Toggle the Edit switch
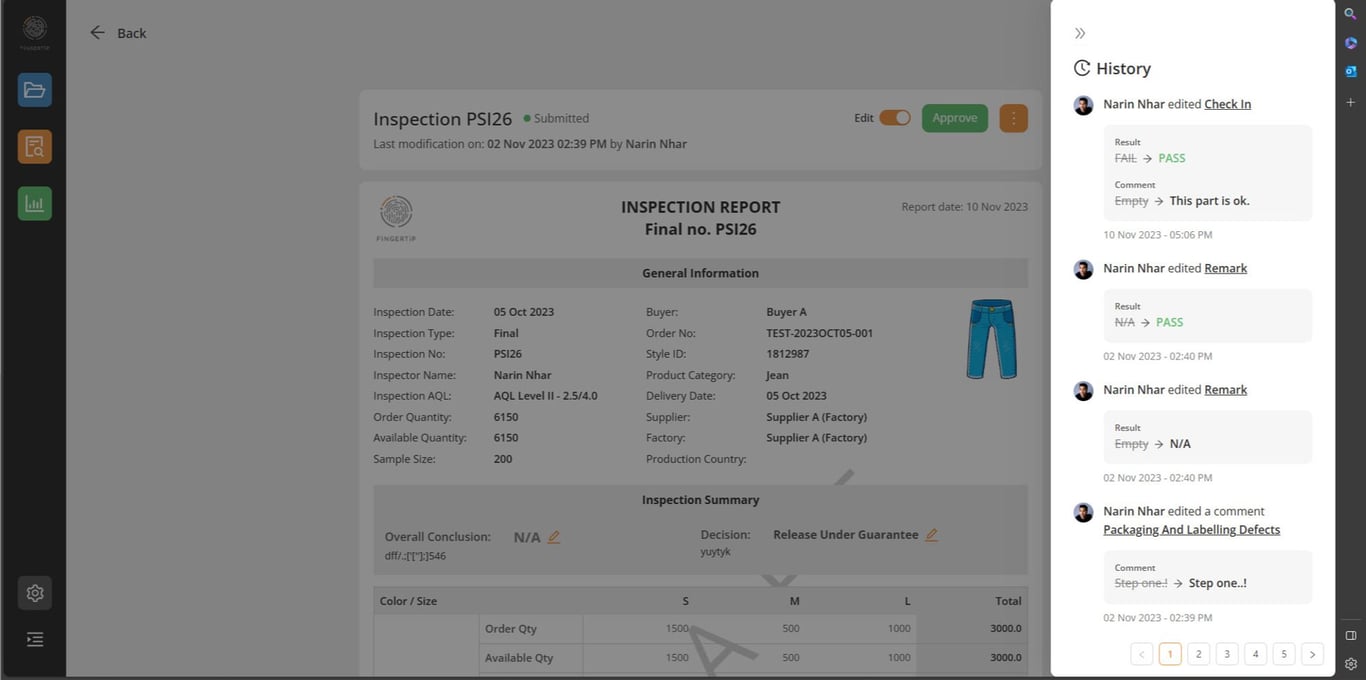The image size is (1366, 680). 895,118
